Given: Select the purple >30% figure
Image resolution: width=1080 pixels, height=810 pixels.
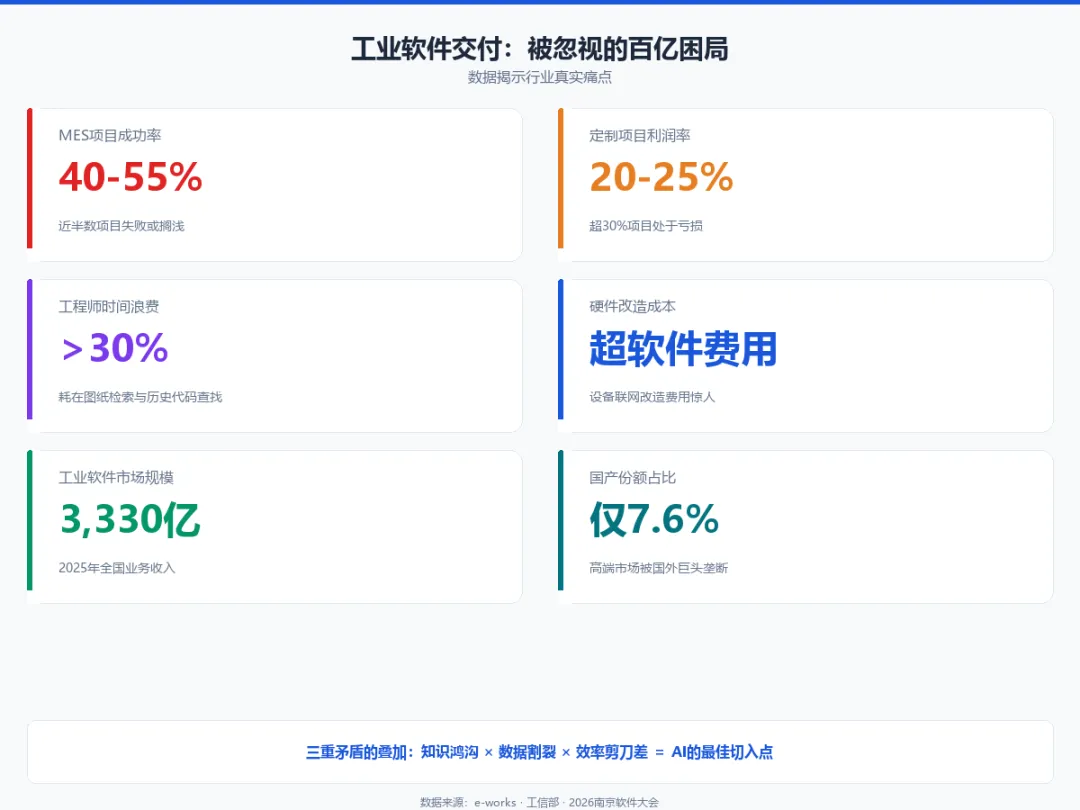Looking at the screenshot, I should pos(114,348).
